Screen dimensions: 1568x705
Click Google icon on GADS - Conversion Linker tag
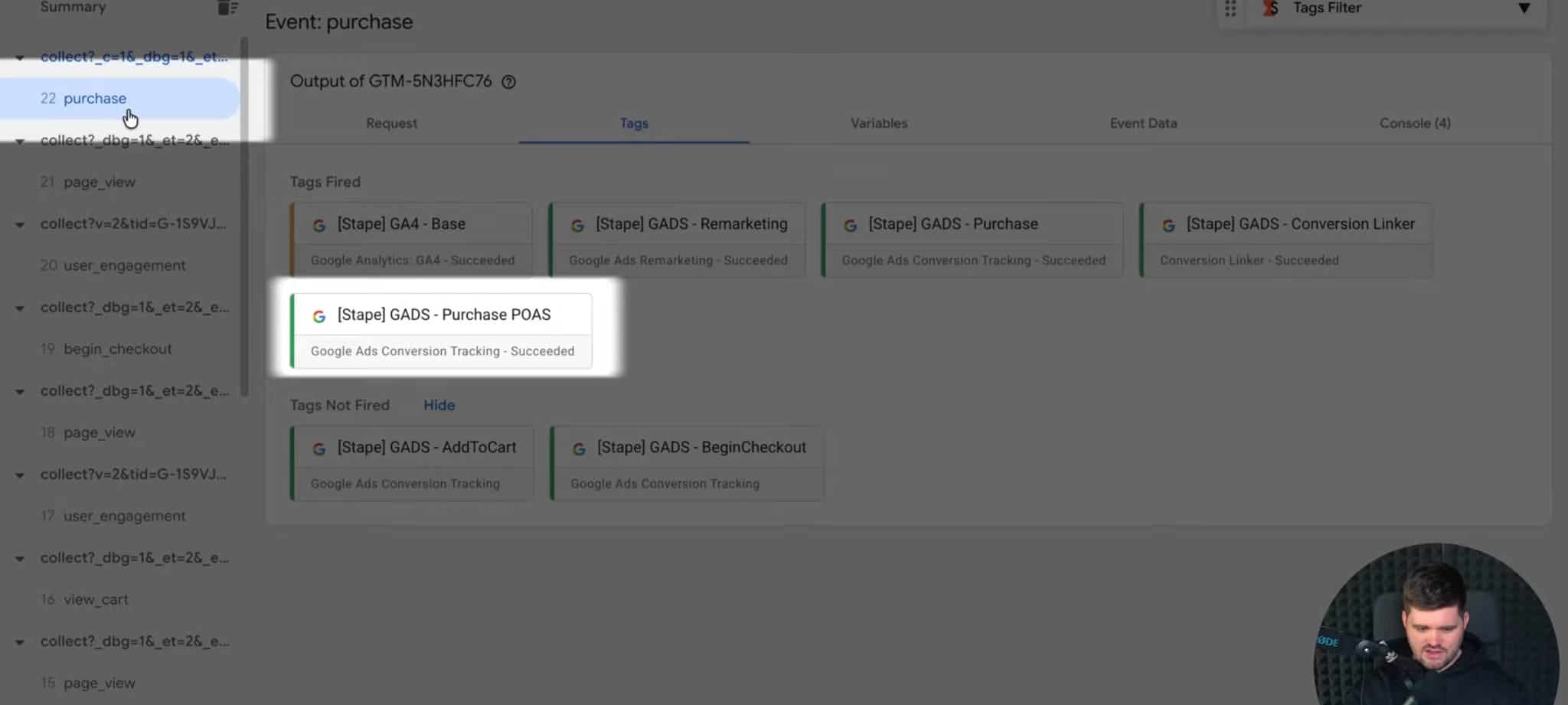[1168, 225]
